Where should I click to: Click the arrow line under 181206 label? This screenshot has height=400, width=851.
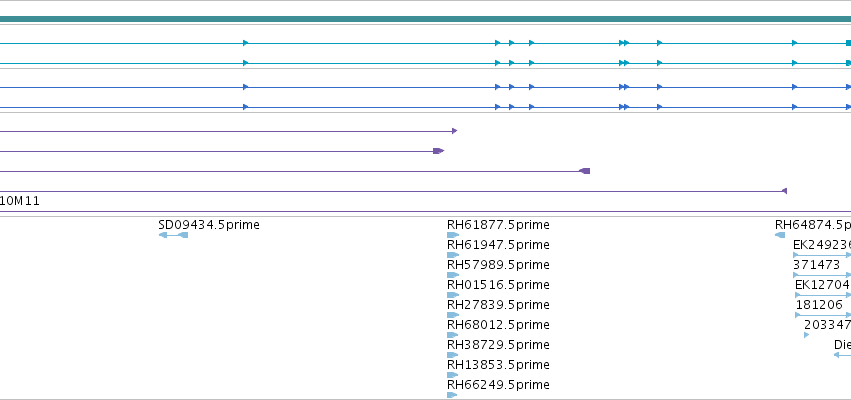point(823,315)
